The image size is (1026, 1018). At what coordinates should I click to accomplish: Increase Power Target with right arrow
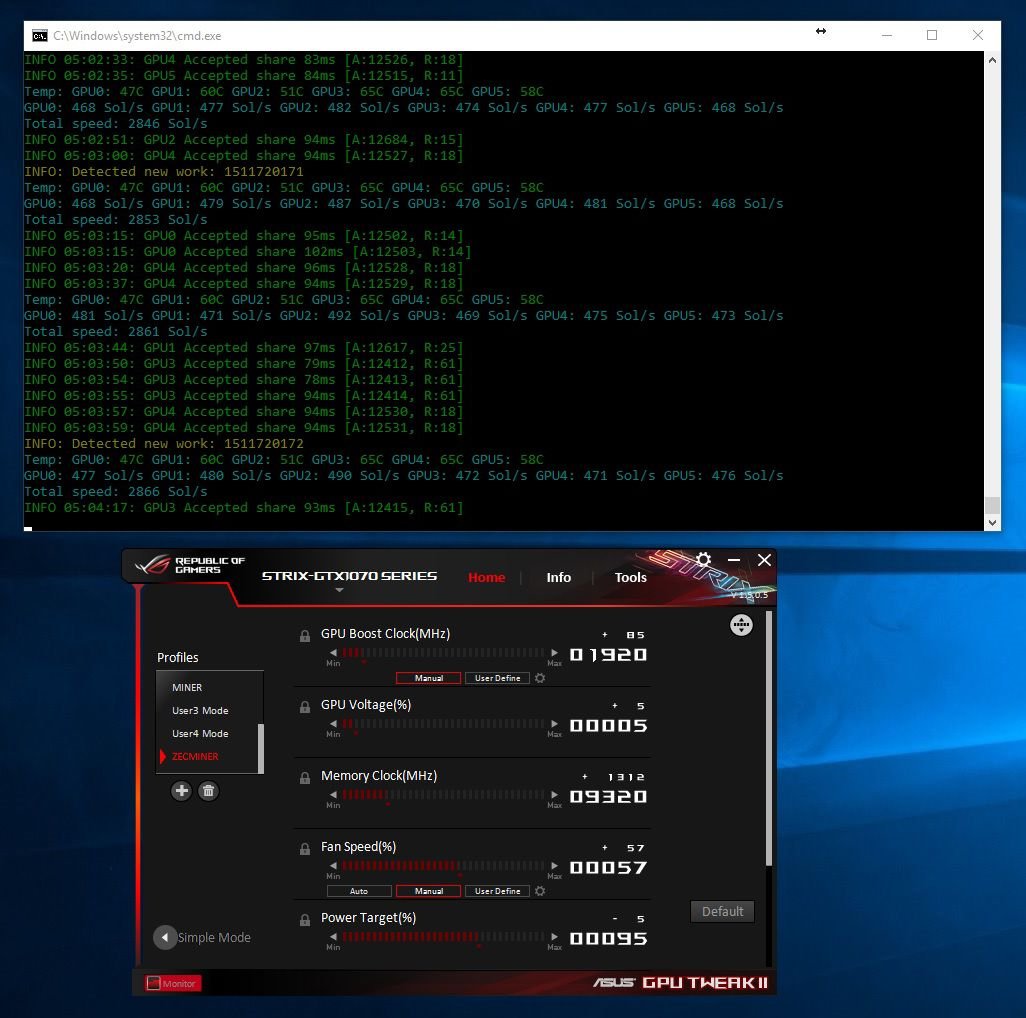(554, 936)
